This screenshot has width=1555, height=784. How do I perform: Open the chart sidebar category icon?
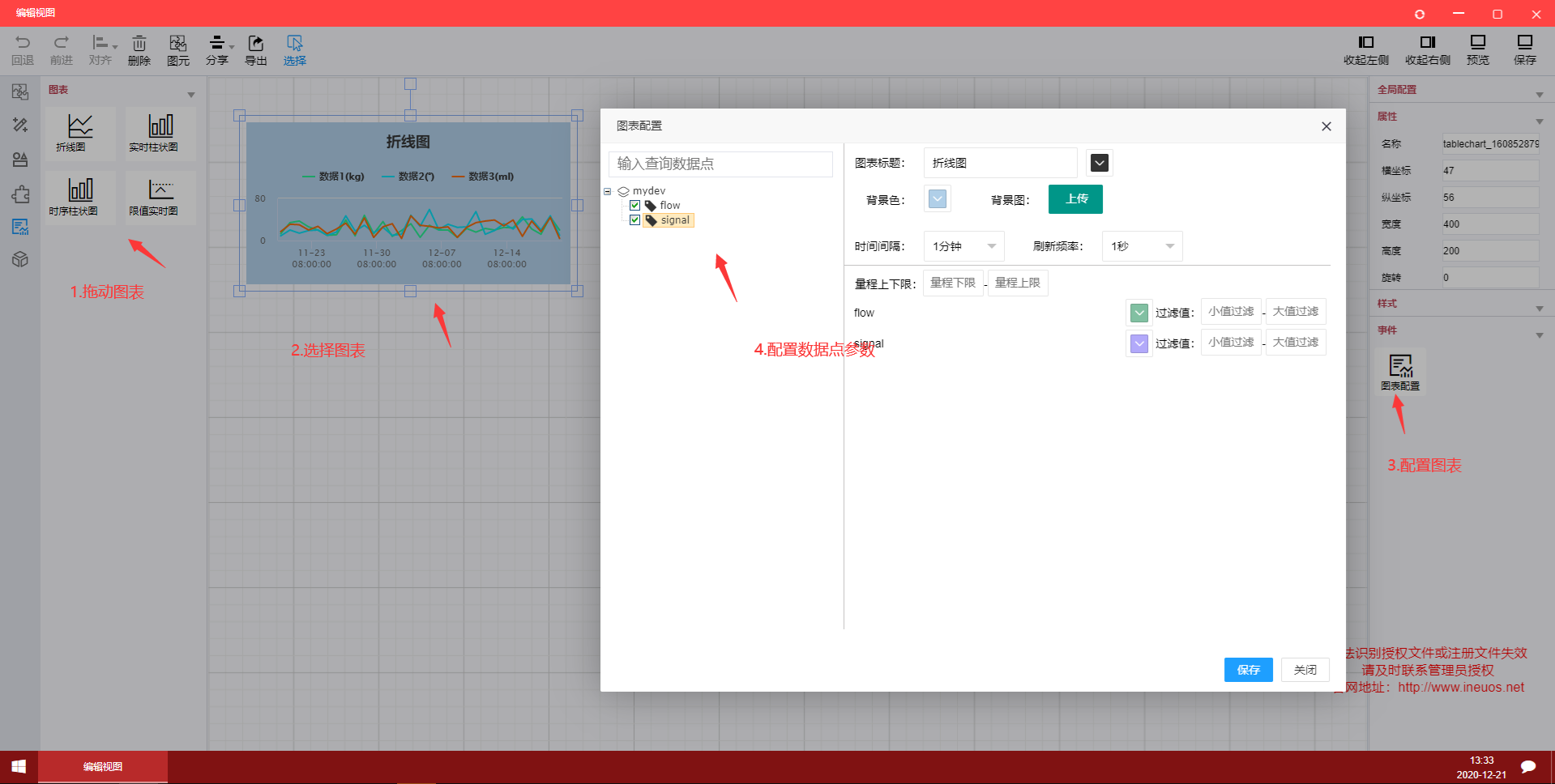coord(20,227)
